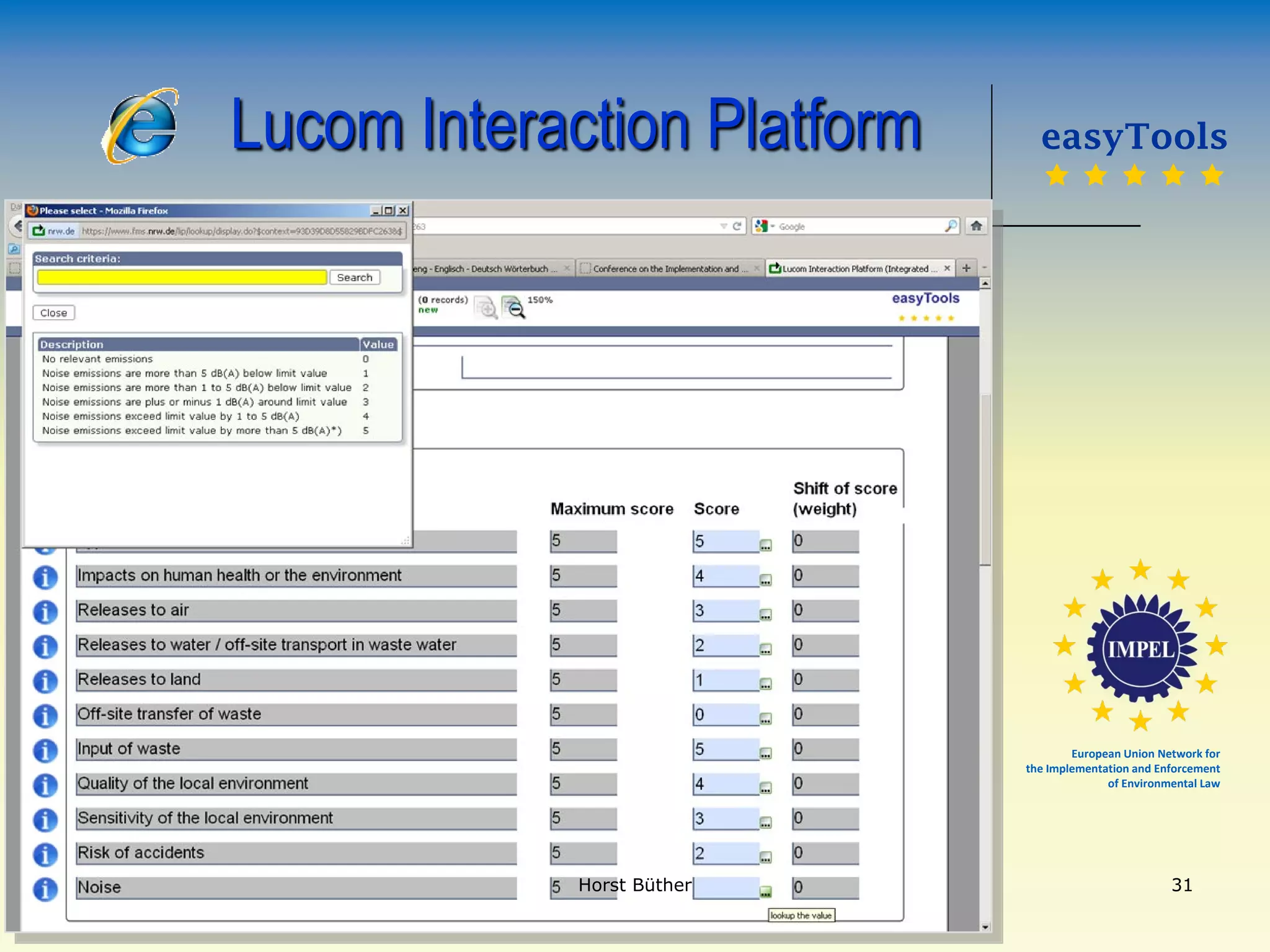Select 'exceed limit value by 1 to 5 dB(A)'
Viewport: 1270px width, 952px height.
pos(217,416)
